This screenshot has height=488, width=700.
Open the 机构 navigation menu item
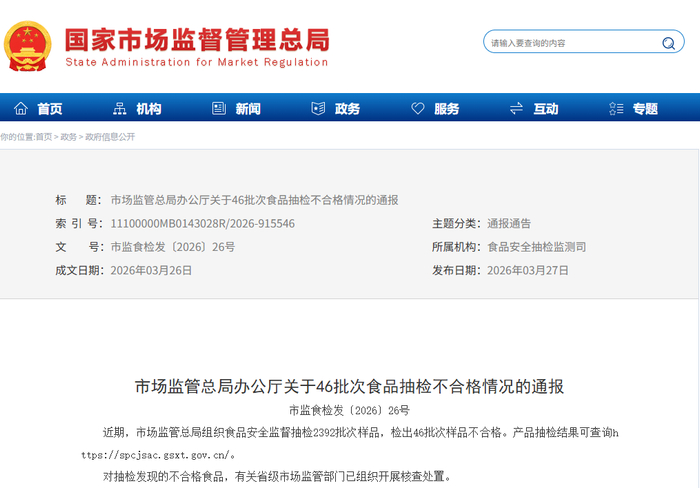tap(149, 108)
